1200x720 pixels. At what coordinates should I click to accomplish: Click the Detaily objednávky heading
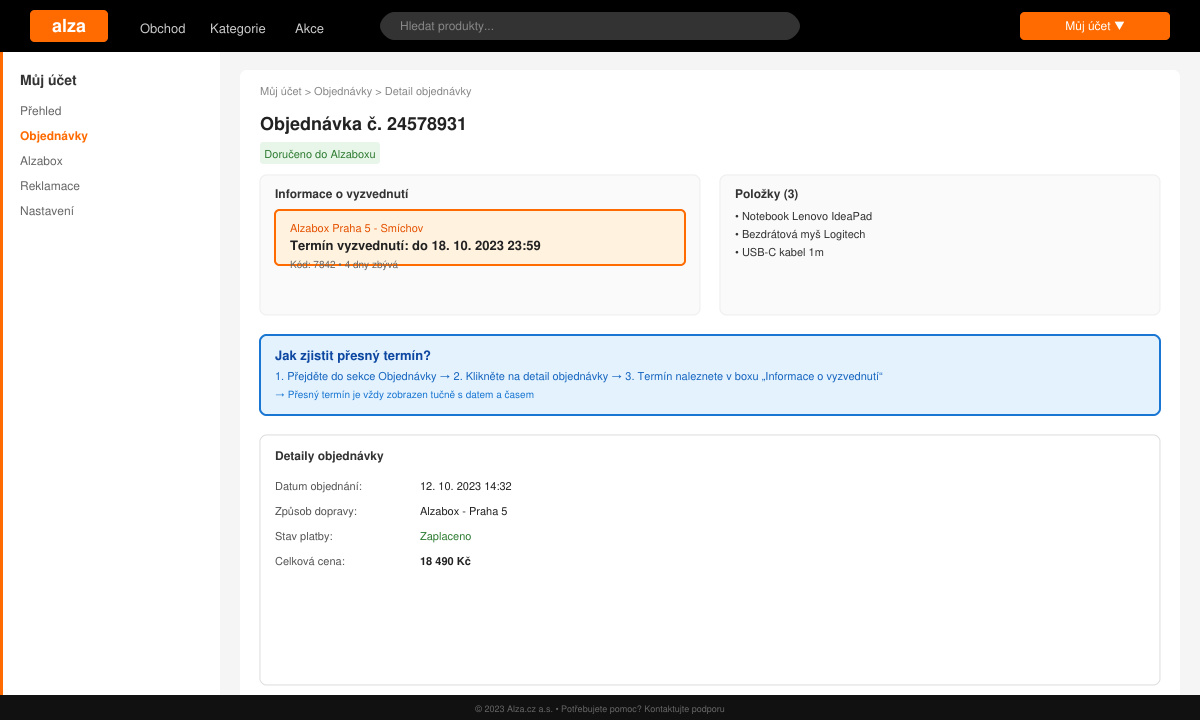[329, 456]
